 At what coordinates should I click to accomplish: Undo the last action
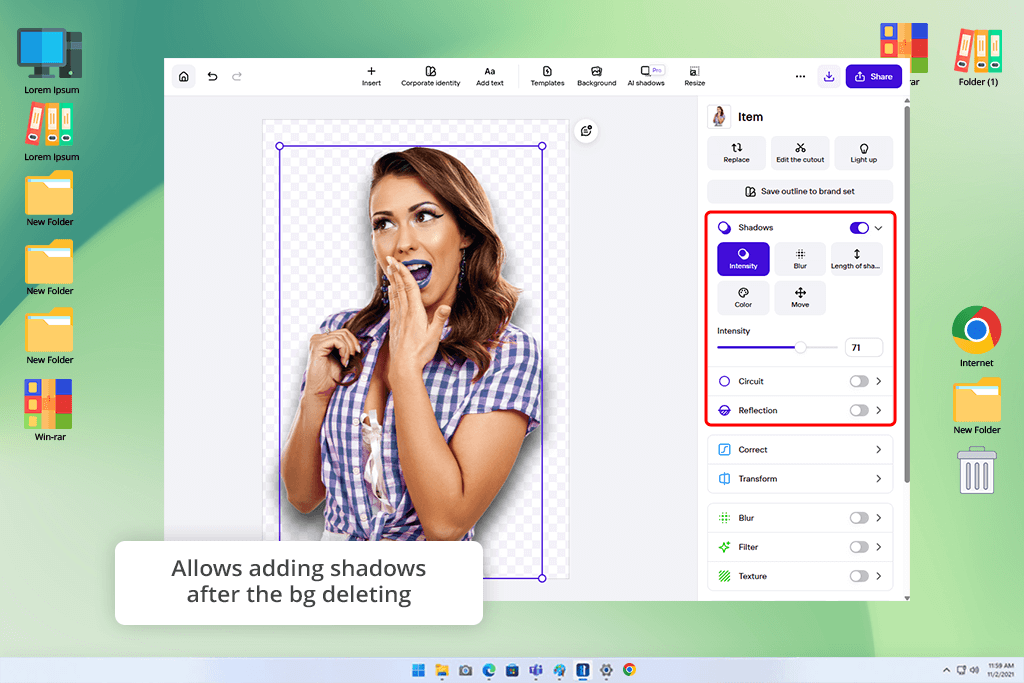[212, 76]
